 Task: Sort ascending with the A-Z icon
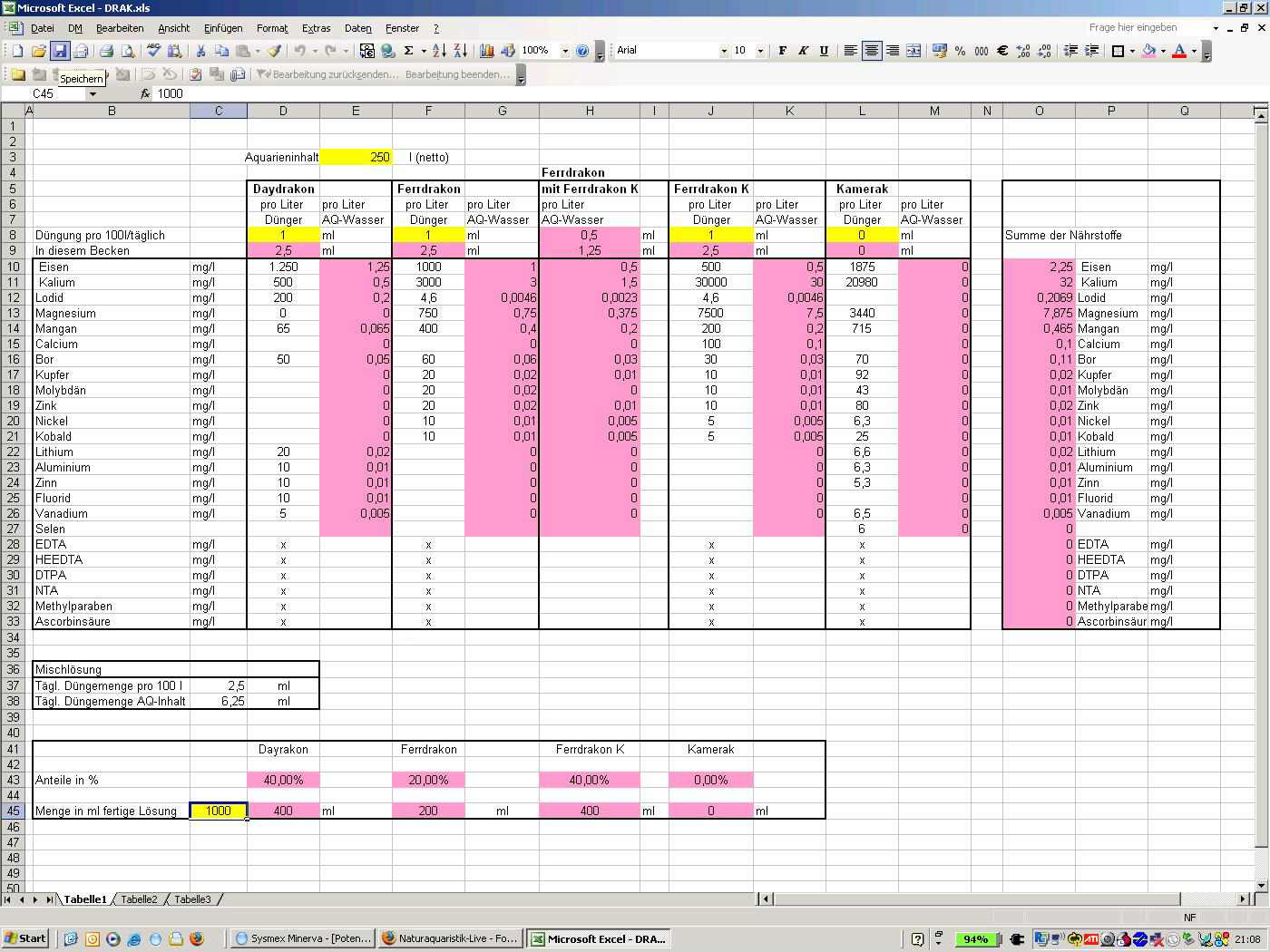(x=439, y=51)
